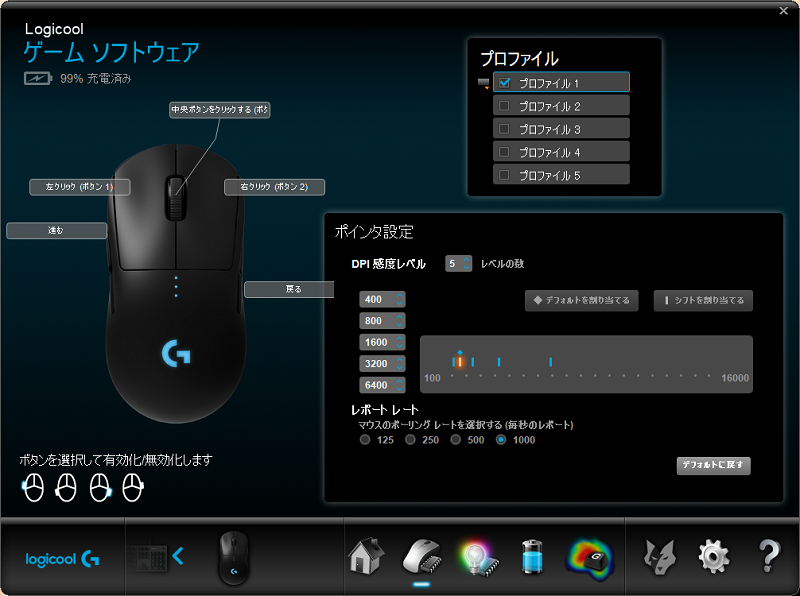Adjust the 3200 DPI stepper arrows
The image size is (800, 596).
click(400, 363)
